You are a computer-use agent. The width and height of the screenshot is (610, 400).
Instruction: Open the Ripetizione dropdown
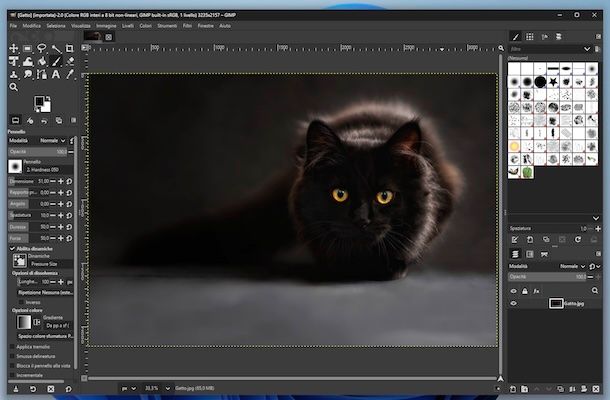[x=45, y=292]
